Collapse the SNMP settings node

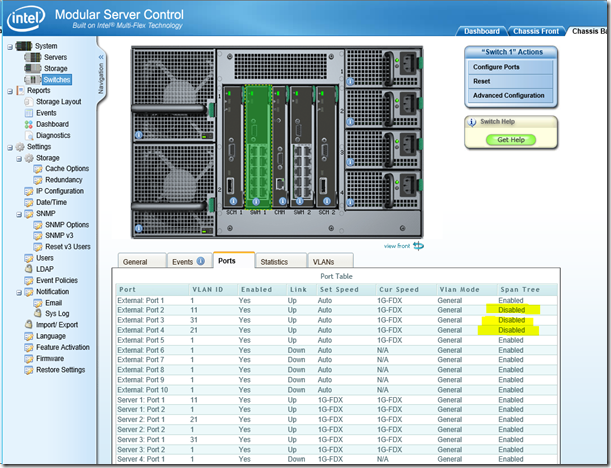(x=17, y=213)
